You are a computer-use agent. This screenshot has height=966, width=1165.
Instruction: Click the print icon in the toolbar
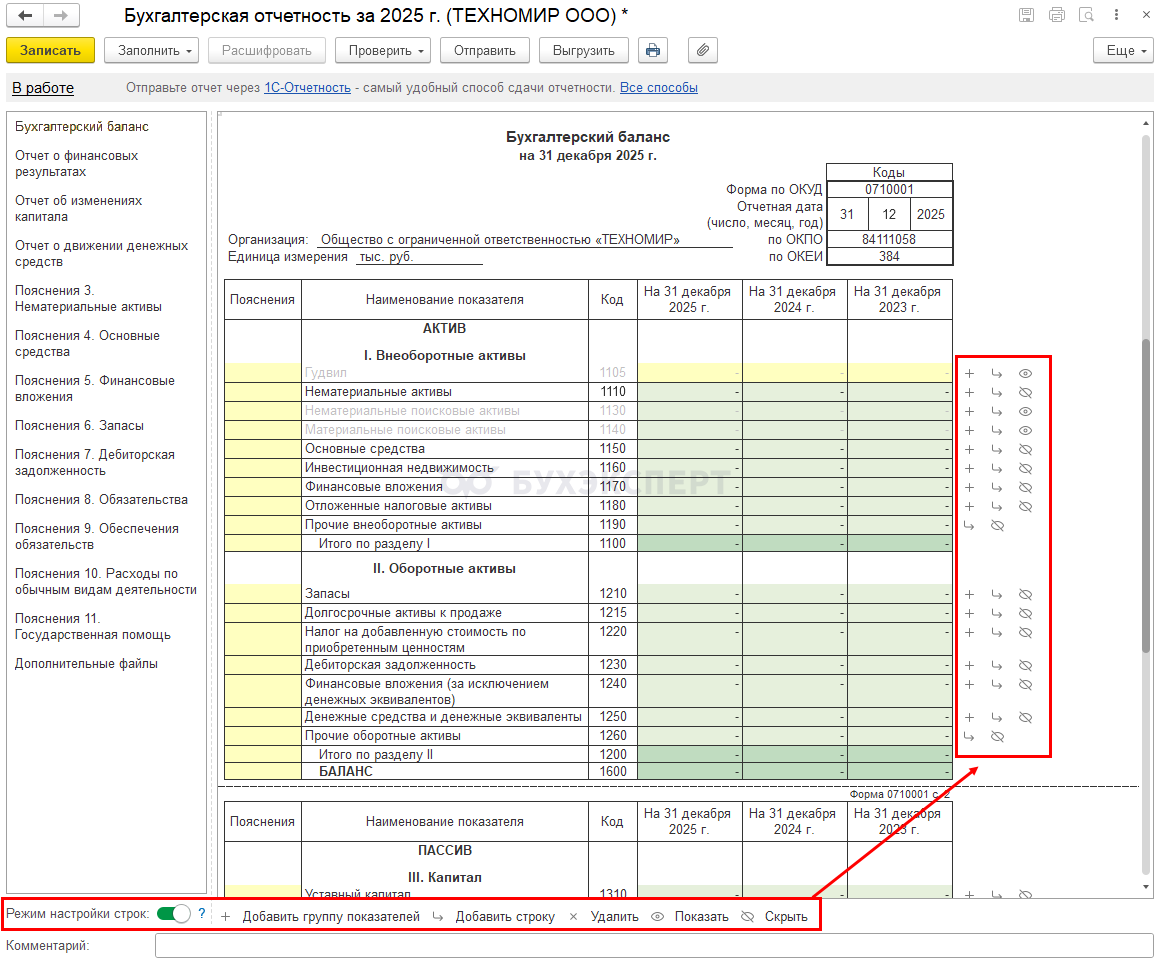point(652,51)
